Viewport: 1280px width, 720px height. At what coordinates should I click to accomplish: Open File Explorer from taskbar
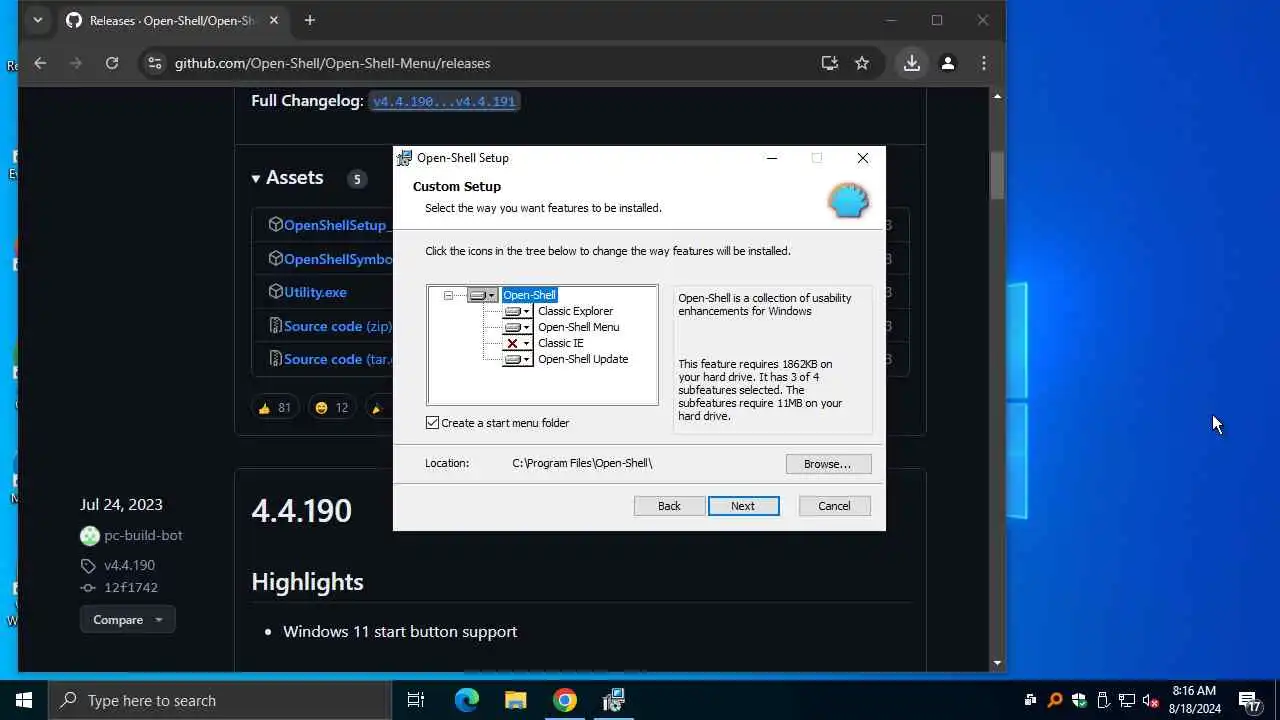(x=515, y=700)
